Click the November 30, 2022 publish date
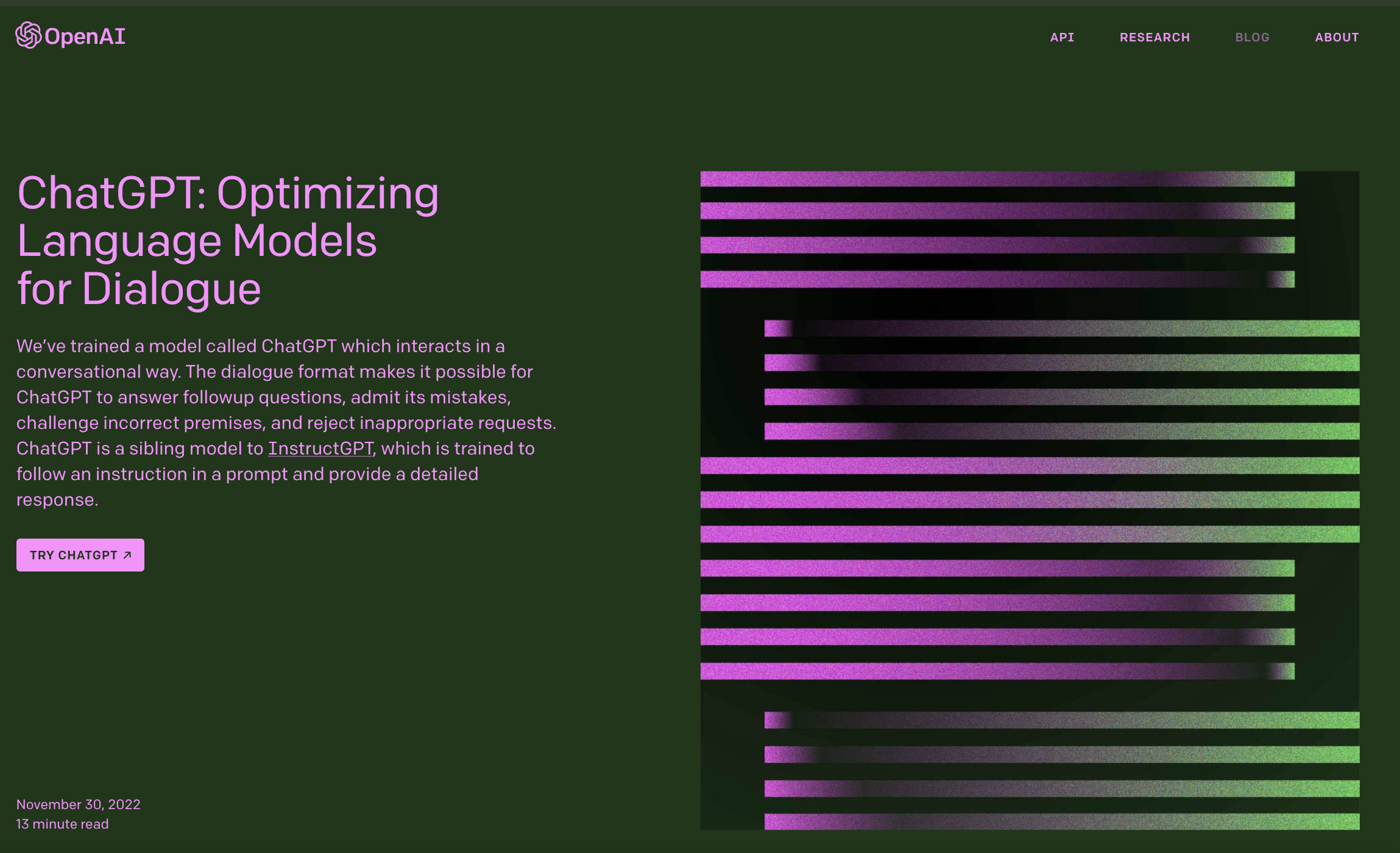 tap(78, 804)
